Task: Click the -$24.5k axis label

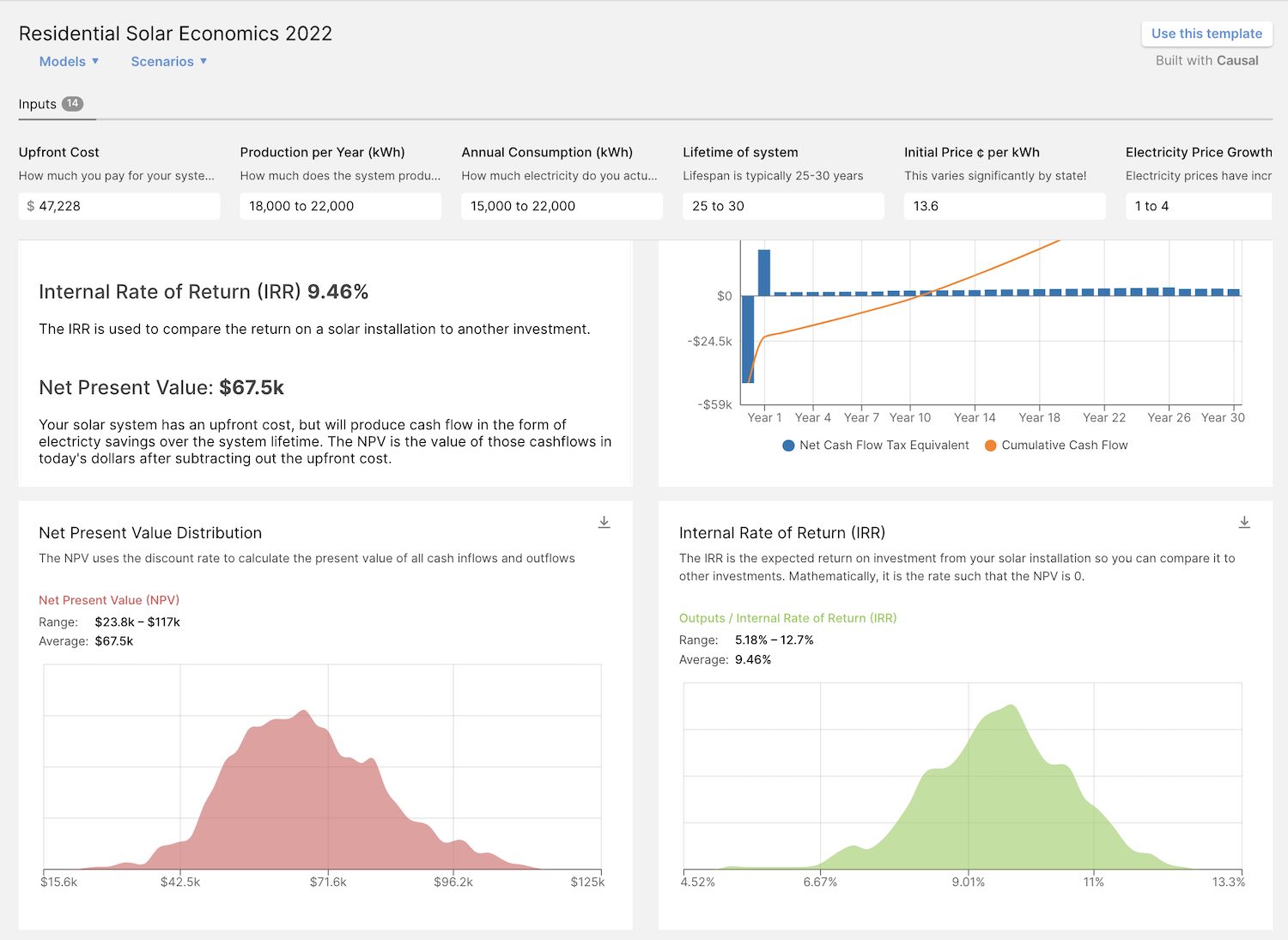Action: coord(710,341)
